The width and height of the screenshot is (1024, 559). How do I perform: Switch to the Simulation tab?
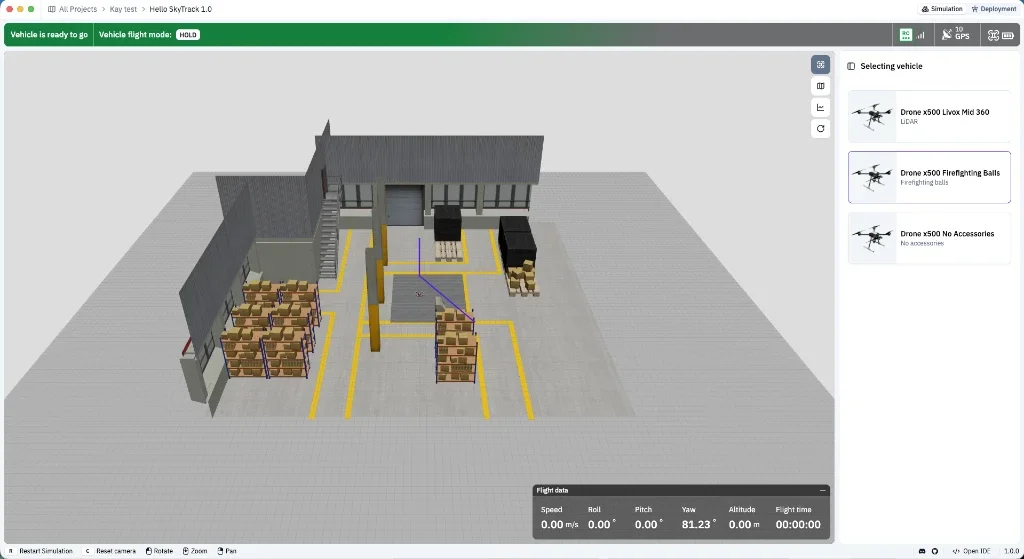[942, 9]
